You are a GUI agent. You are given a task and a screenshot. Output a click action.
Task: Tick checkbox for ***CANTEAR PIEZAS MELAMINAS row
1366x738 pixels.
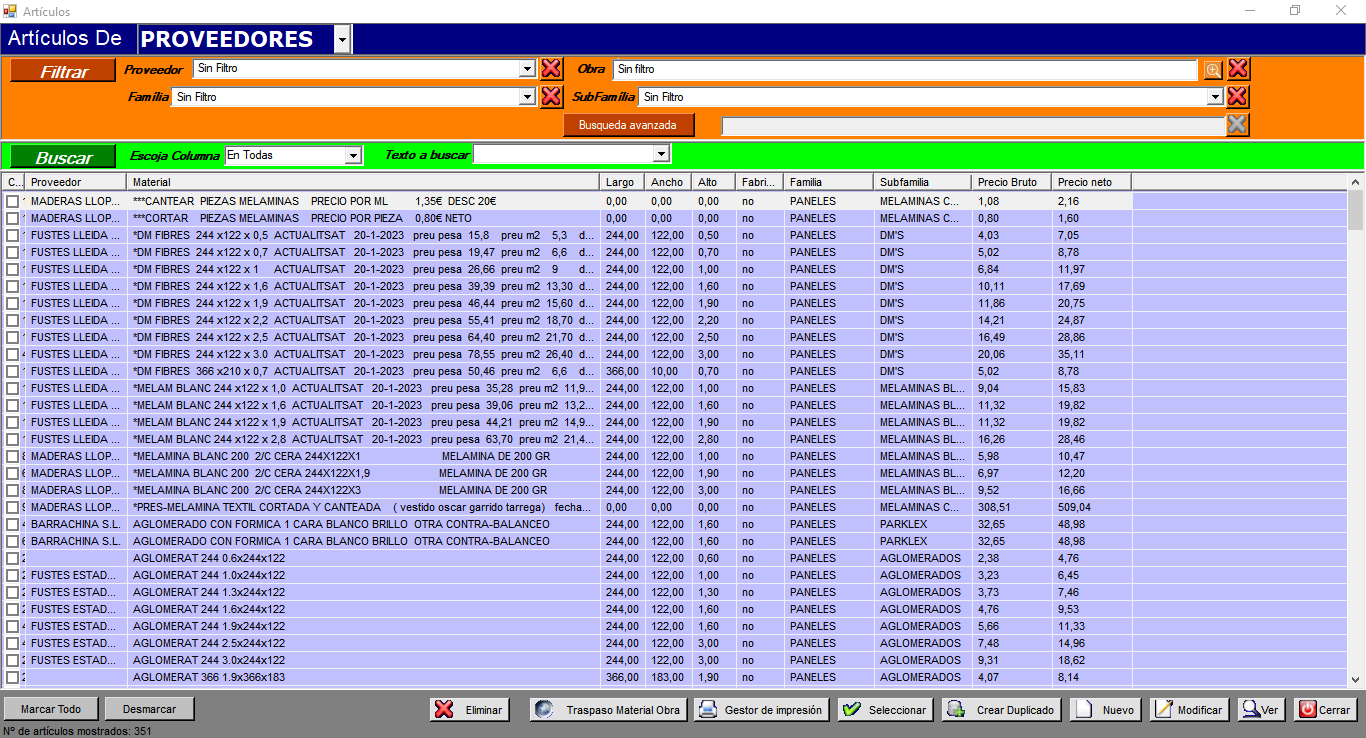coord(12,202)
